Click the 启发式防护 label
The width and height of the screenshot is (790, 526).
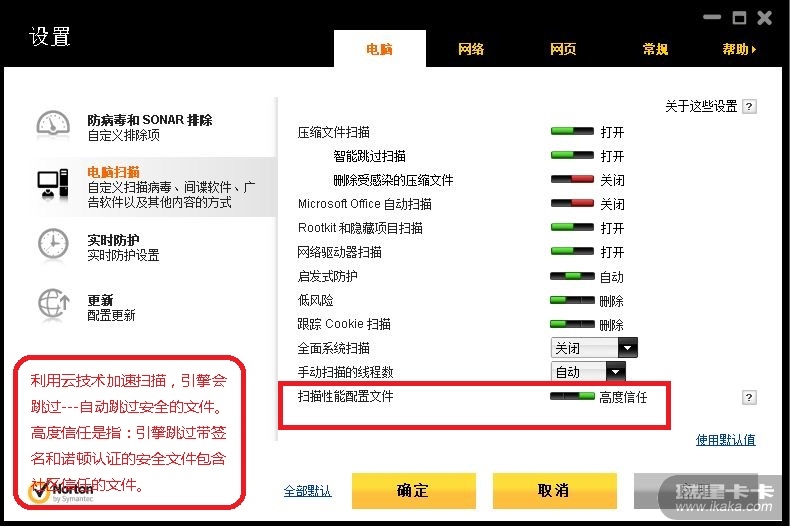(x=327, y=277)
